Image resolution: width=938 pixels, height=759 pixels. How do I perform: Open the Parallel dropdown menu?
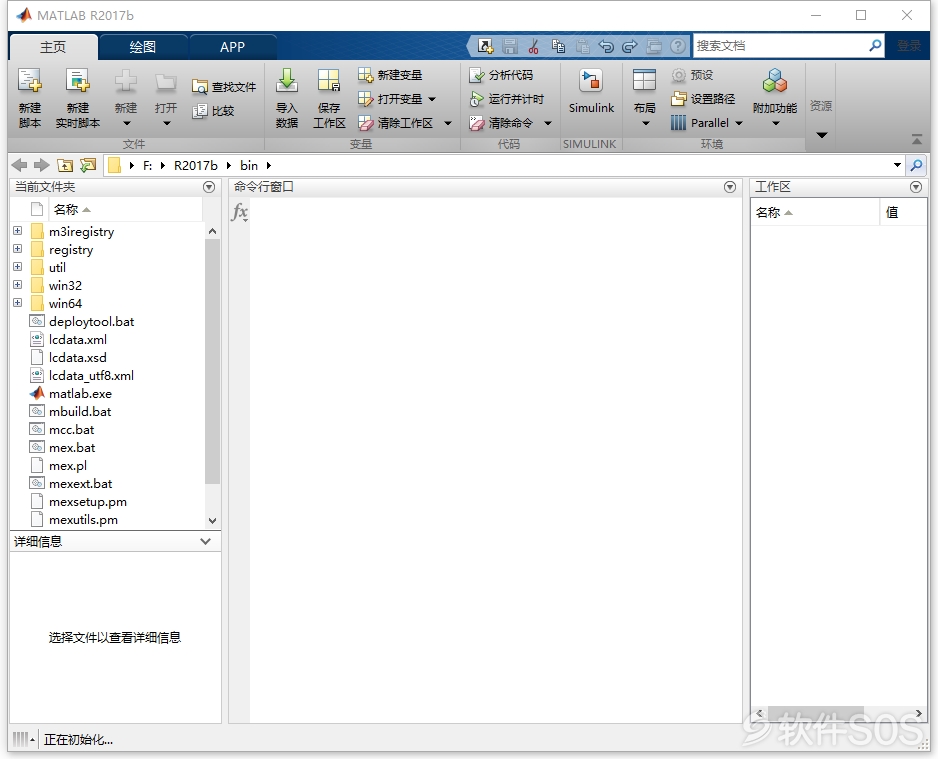[x=739, y=123]
